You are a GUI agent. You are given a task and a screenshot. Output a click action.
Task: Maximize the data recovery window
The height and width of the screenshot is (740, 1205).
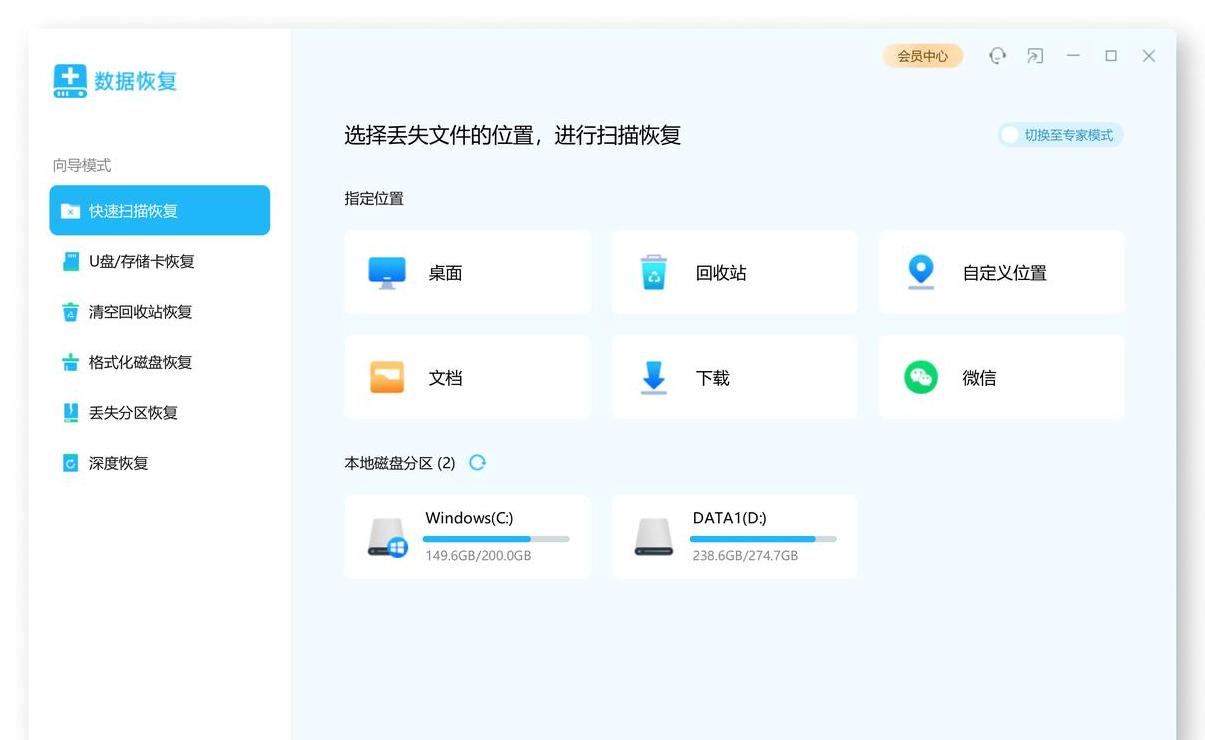click(x=1111, y=56)
